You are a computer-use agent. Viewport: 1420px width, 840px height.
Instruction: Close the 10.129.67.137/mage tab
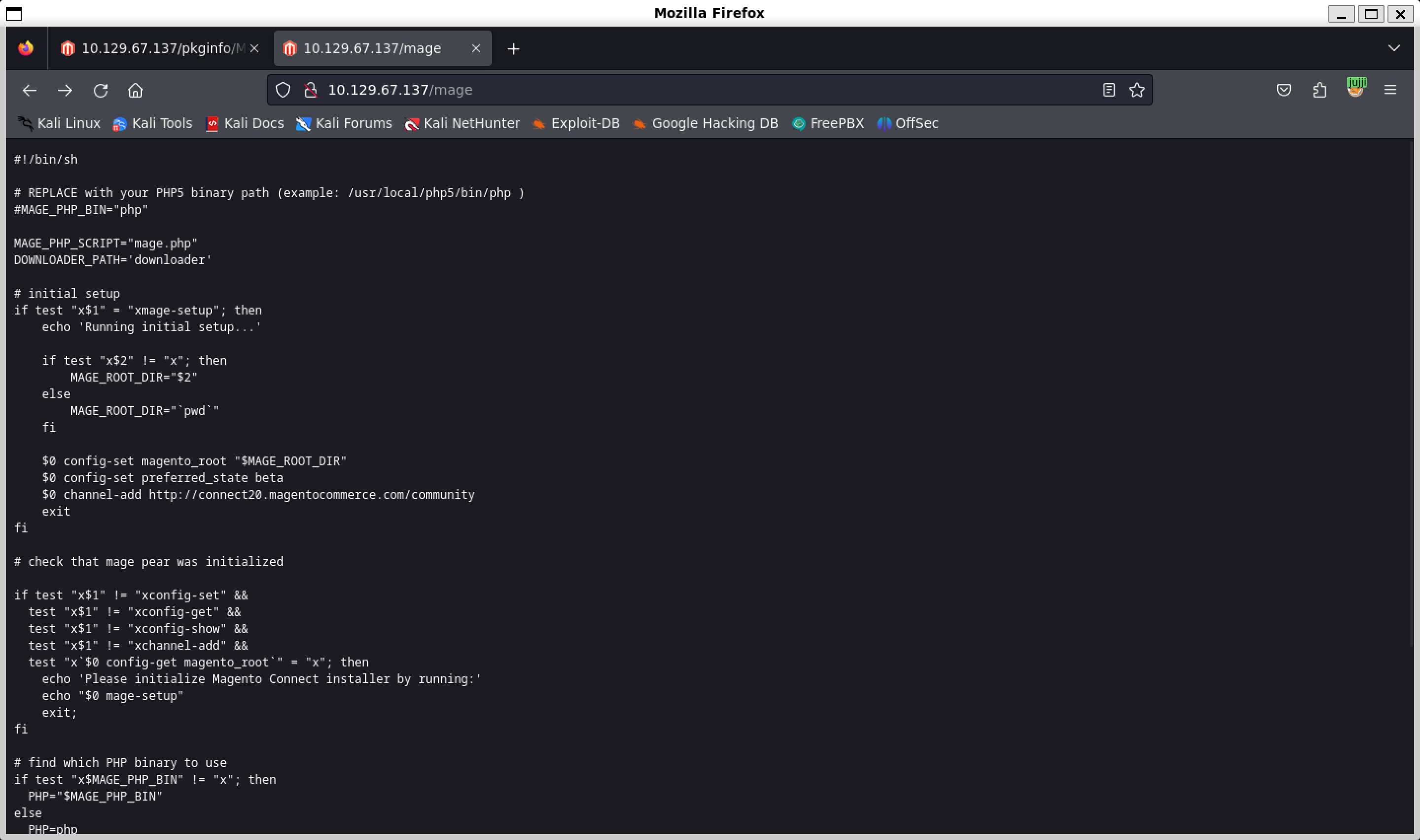tap(476, 49)
